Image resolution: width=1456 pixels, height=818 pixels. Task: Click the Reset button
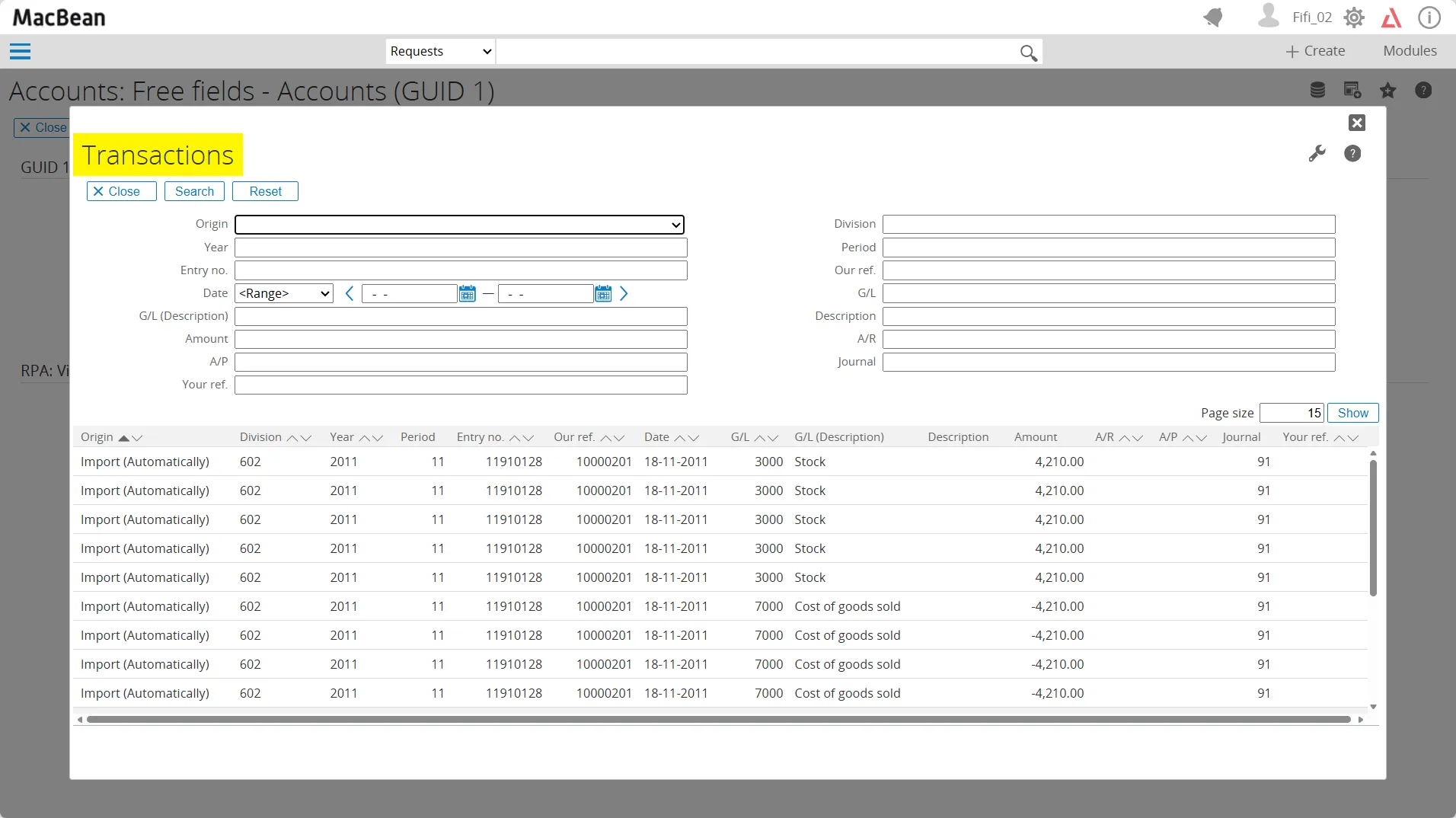tap(265, 191)
